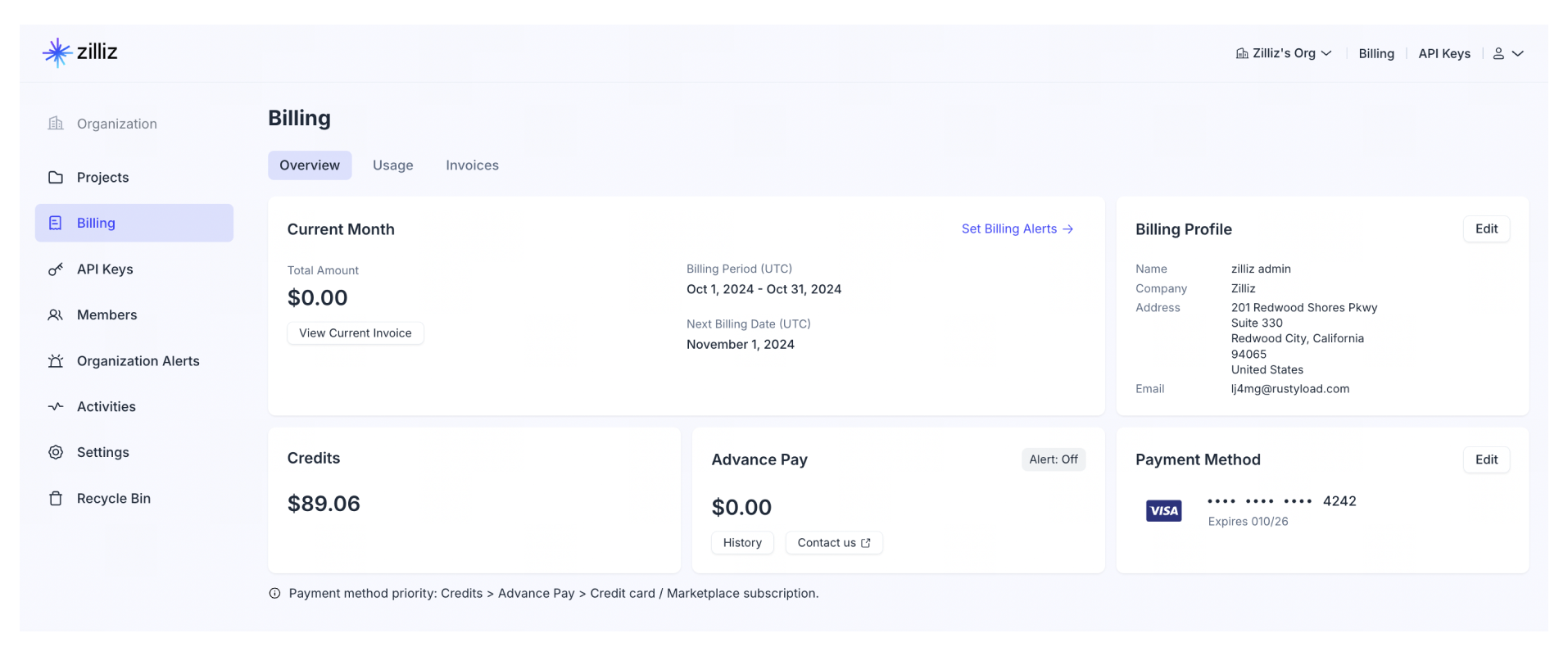The image size is (1568, 656).
Task: Open the Zilliz's Org dropdown
Action: (1284, 52)
